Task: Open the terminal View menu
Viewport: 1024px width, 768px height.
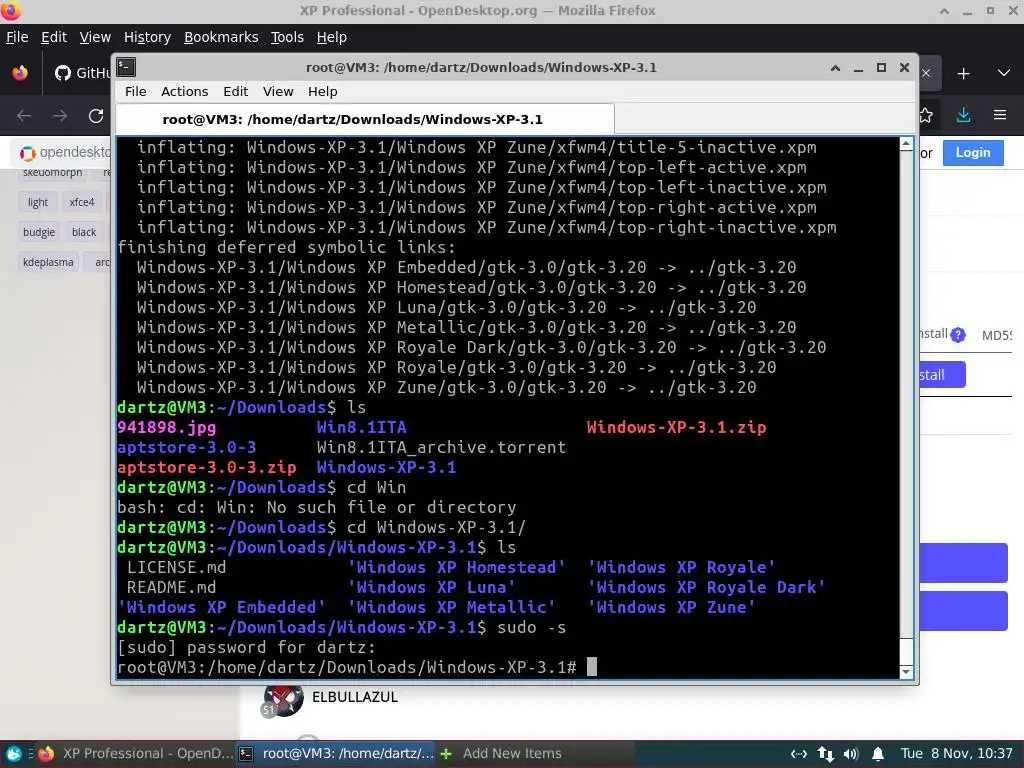Action: point(278,91)
